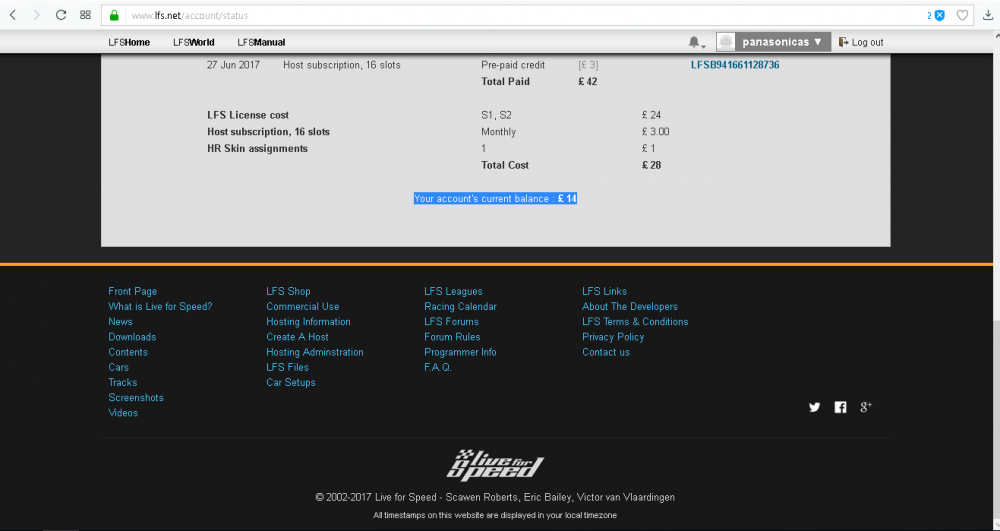
Task: Click the 'Monthly' subscription value
Action: (499, 132)
